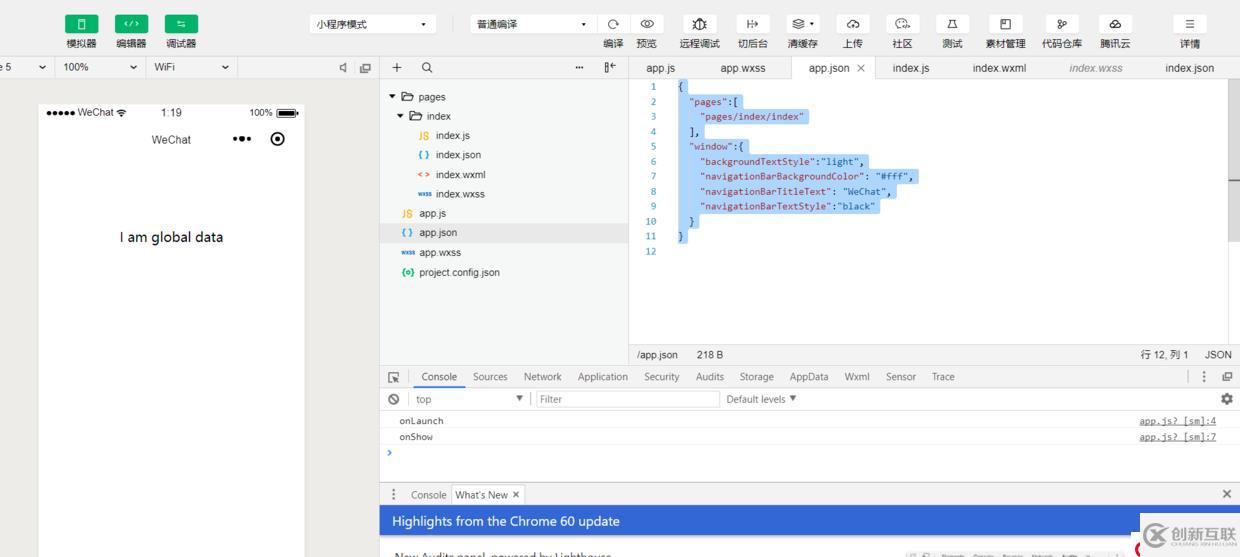Open file tree more options ellipsis

click(580, 68)
